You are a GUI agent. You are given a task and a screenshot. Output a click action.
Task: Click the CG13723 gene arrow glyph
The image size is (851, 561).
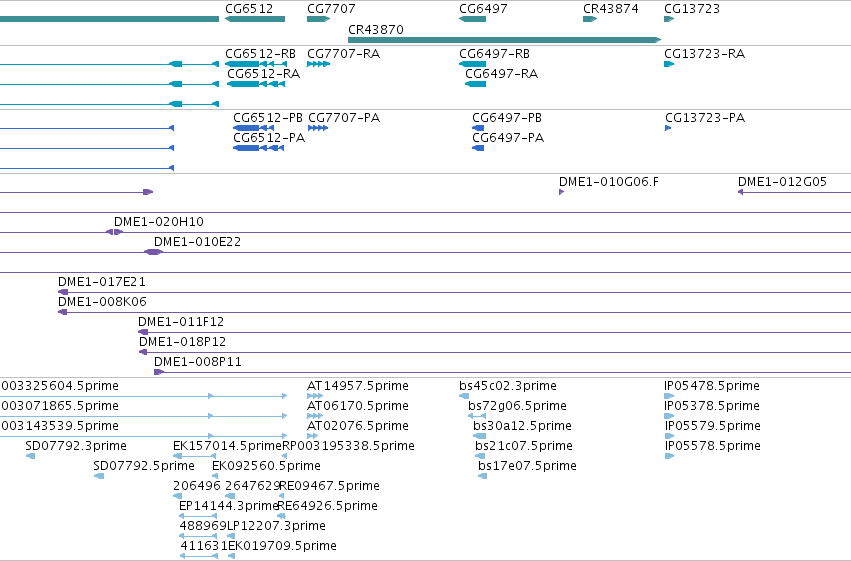669,19
